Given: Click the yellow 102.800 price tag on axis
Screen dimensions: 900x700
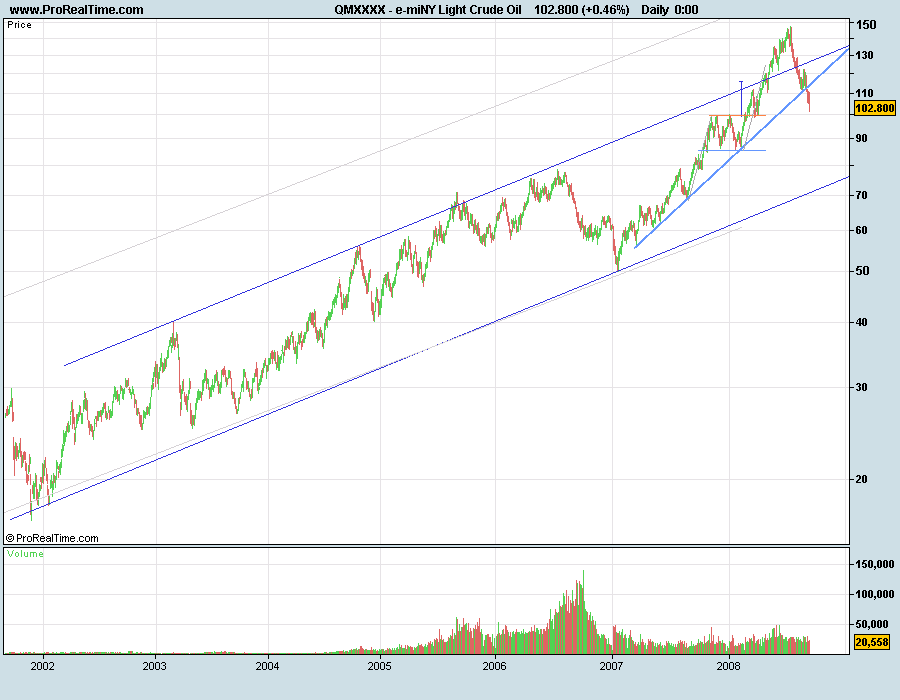Looking at the screenshot, I should click(874, 108).
